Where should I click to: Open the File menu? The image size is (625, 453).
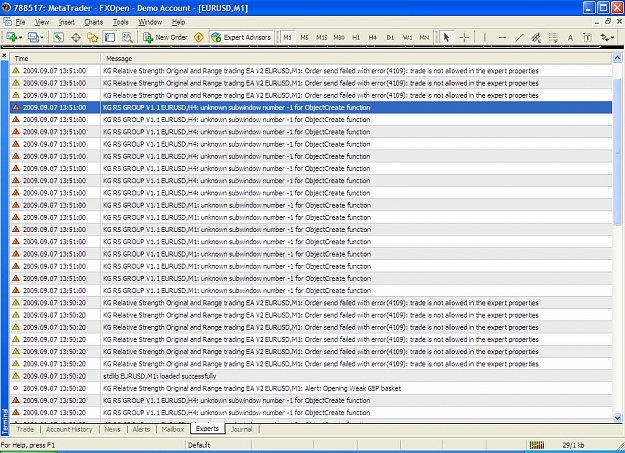(x=20, y=22)
